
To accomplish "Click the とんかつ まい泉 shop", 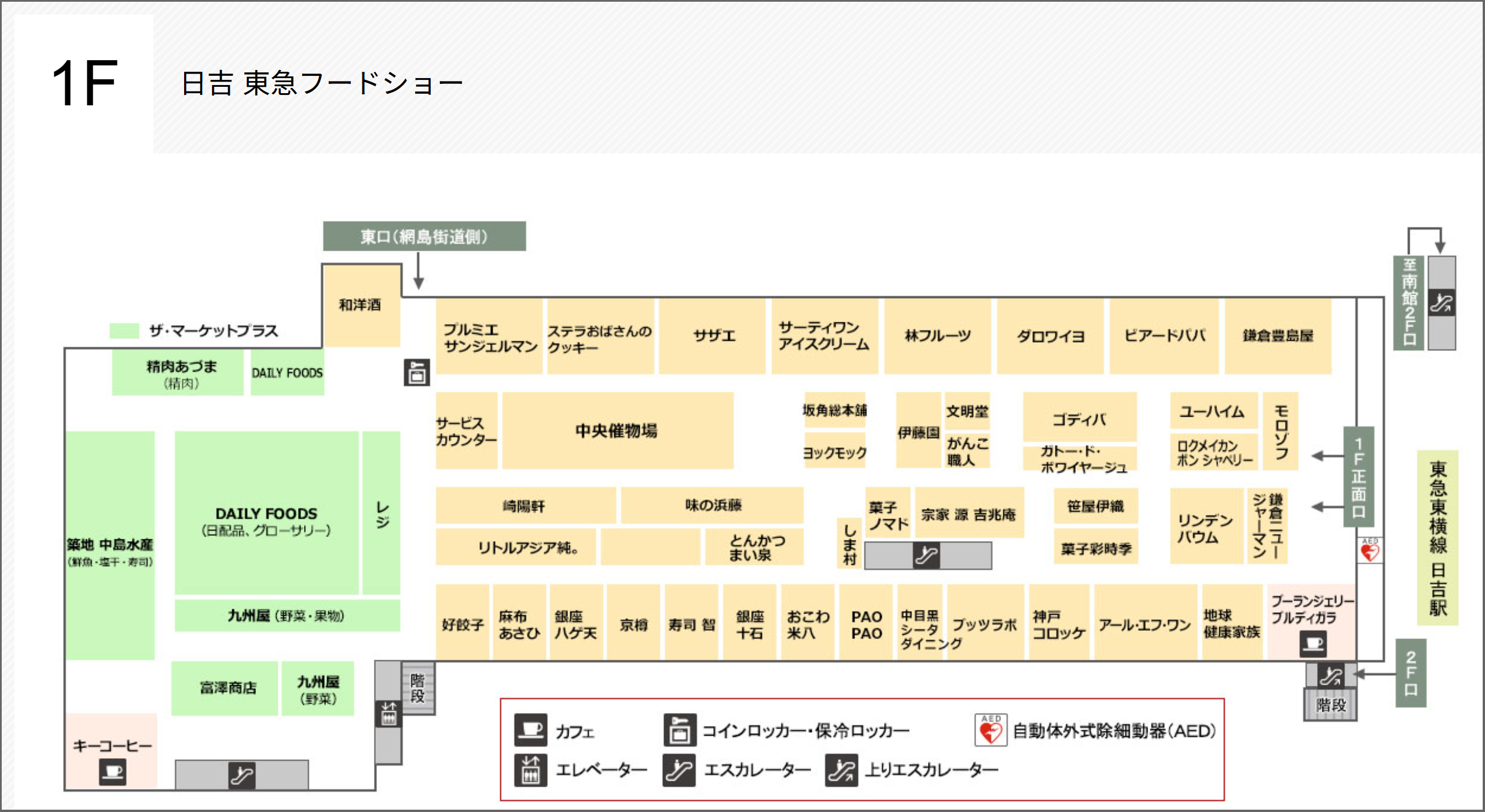I will pos(754,546).
